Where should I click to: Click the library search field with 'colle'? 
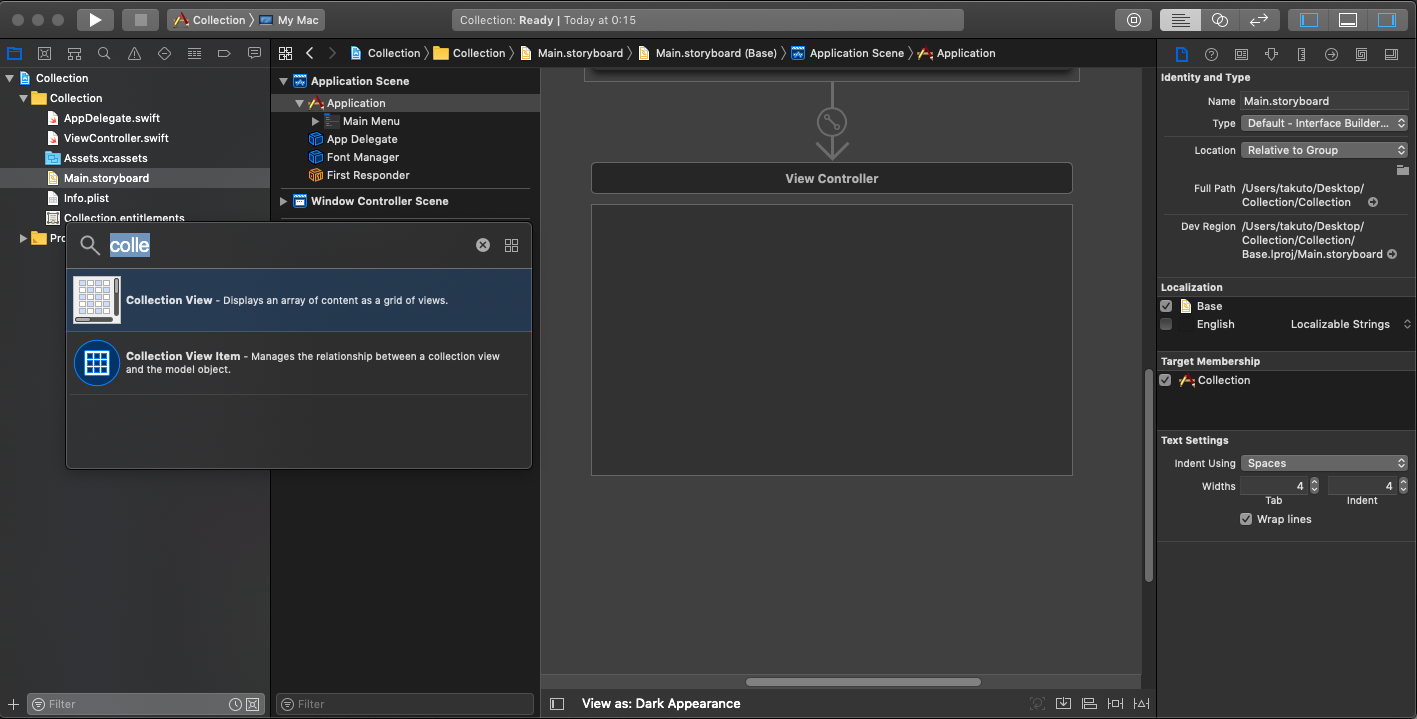point(290,245)
